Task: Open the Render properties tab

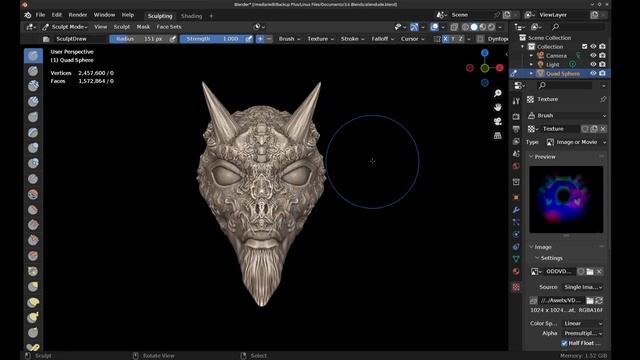Action: tap(516, 116)
